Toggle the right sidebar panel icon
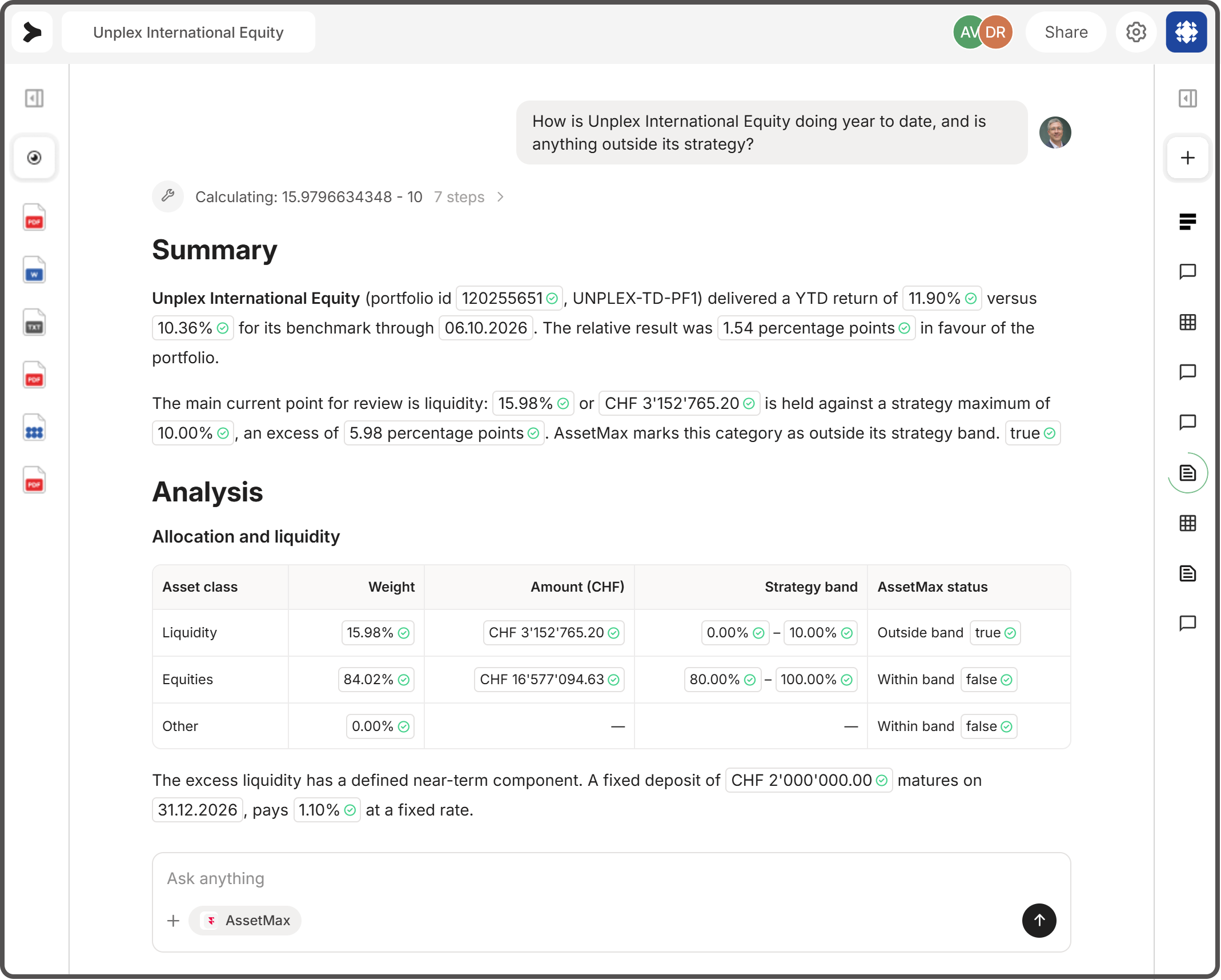 (x=1188, y=98)
